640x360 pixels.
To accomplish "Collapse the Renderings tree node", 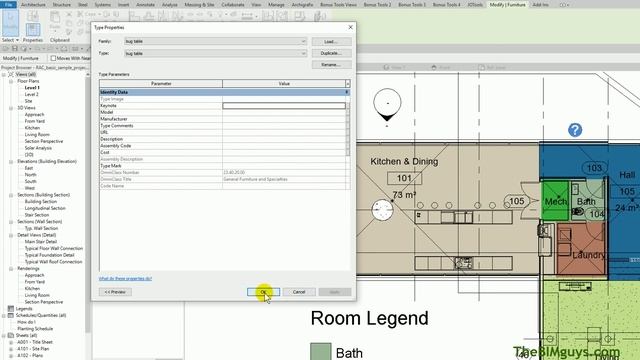I will tap(11, 269).
